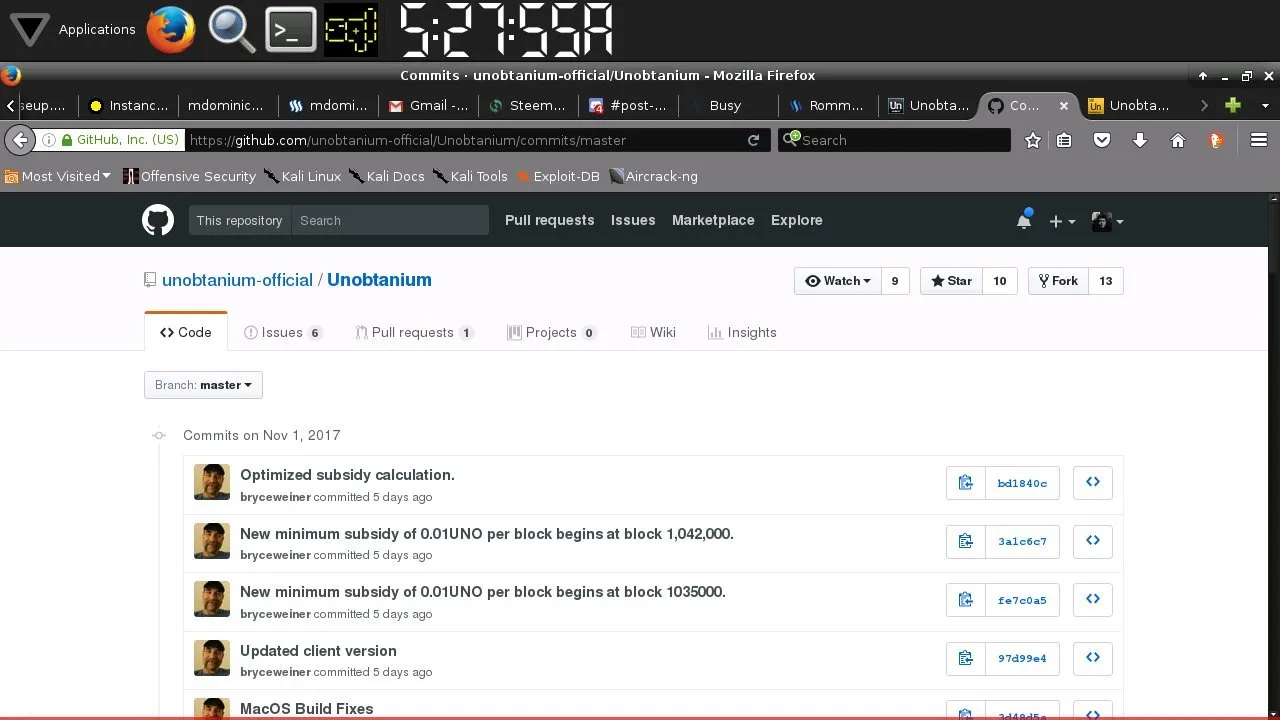Image resolution: width=1280 pixels, height=720 pixels.
Task: Bookmark this page with the star
Action: tap(1033, 140)
